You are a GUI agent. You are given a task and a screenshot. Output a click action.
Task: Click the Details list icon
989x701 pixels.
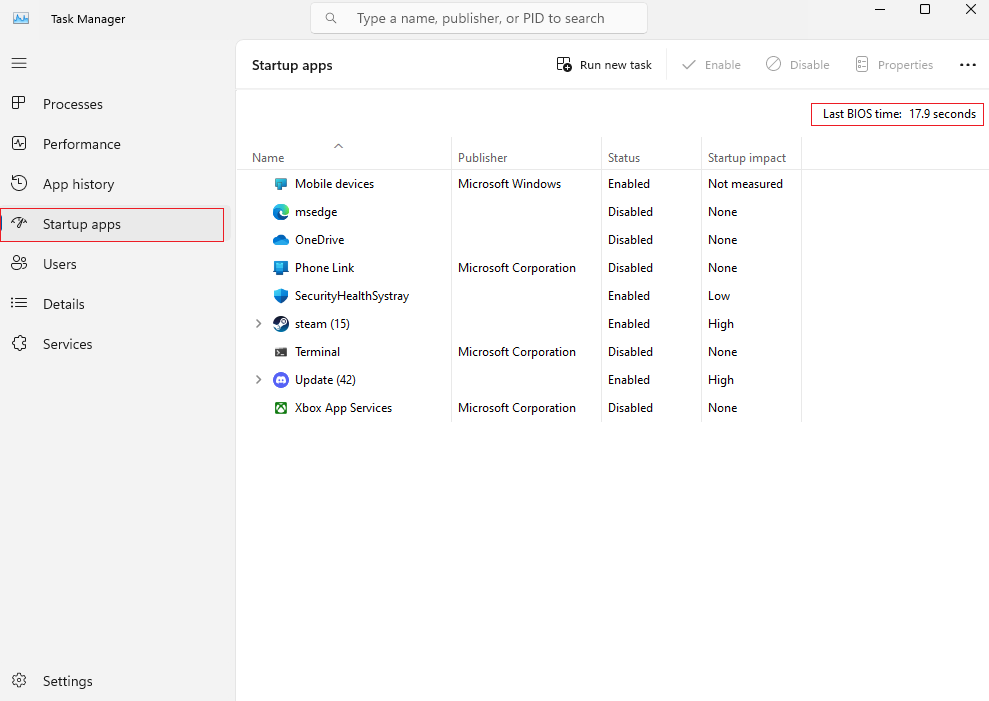pos(19,303)
